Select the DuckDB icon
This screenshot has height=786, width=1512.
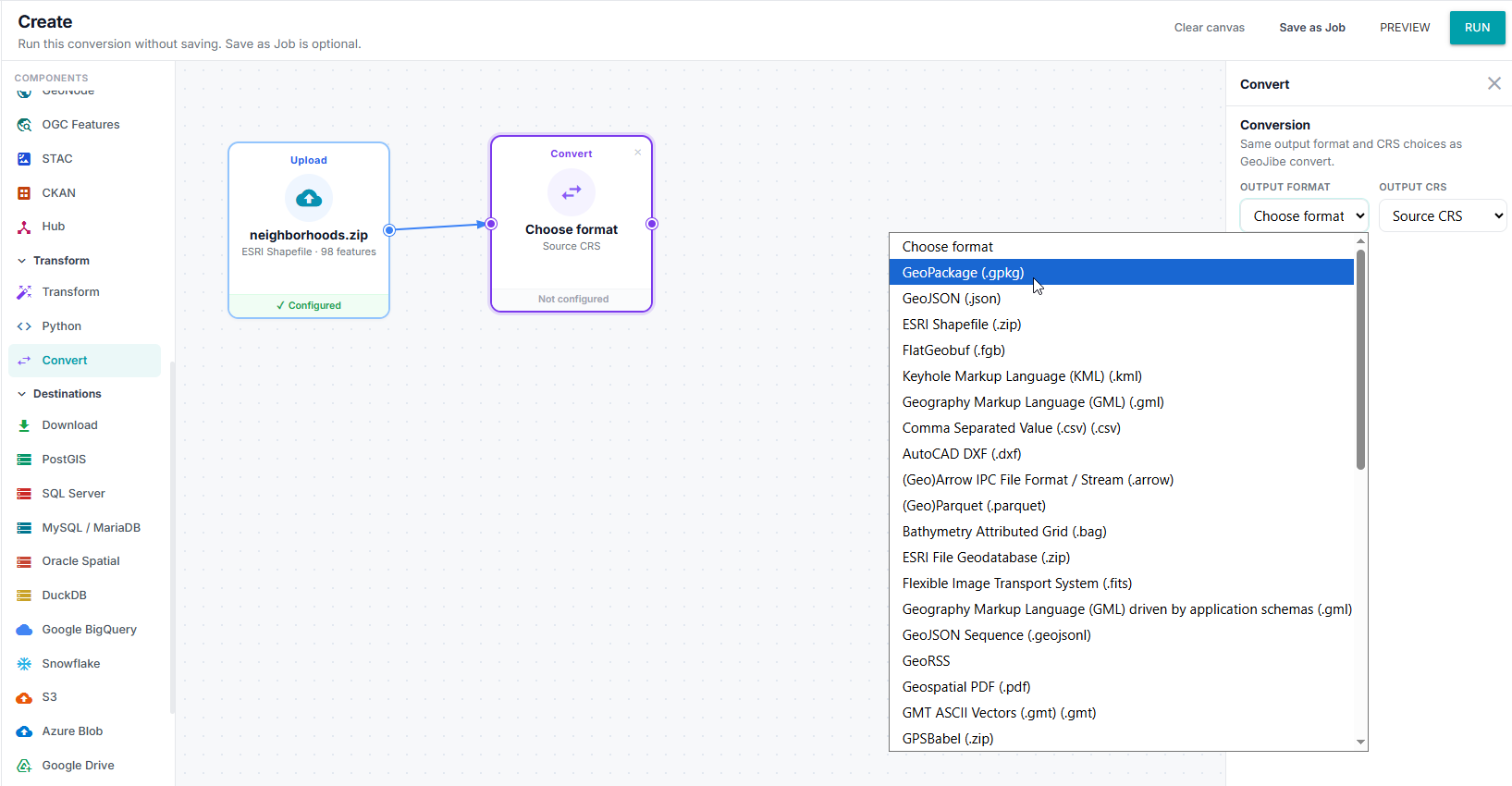24,596
